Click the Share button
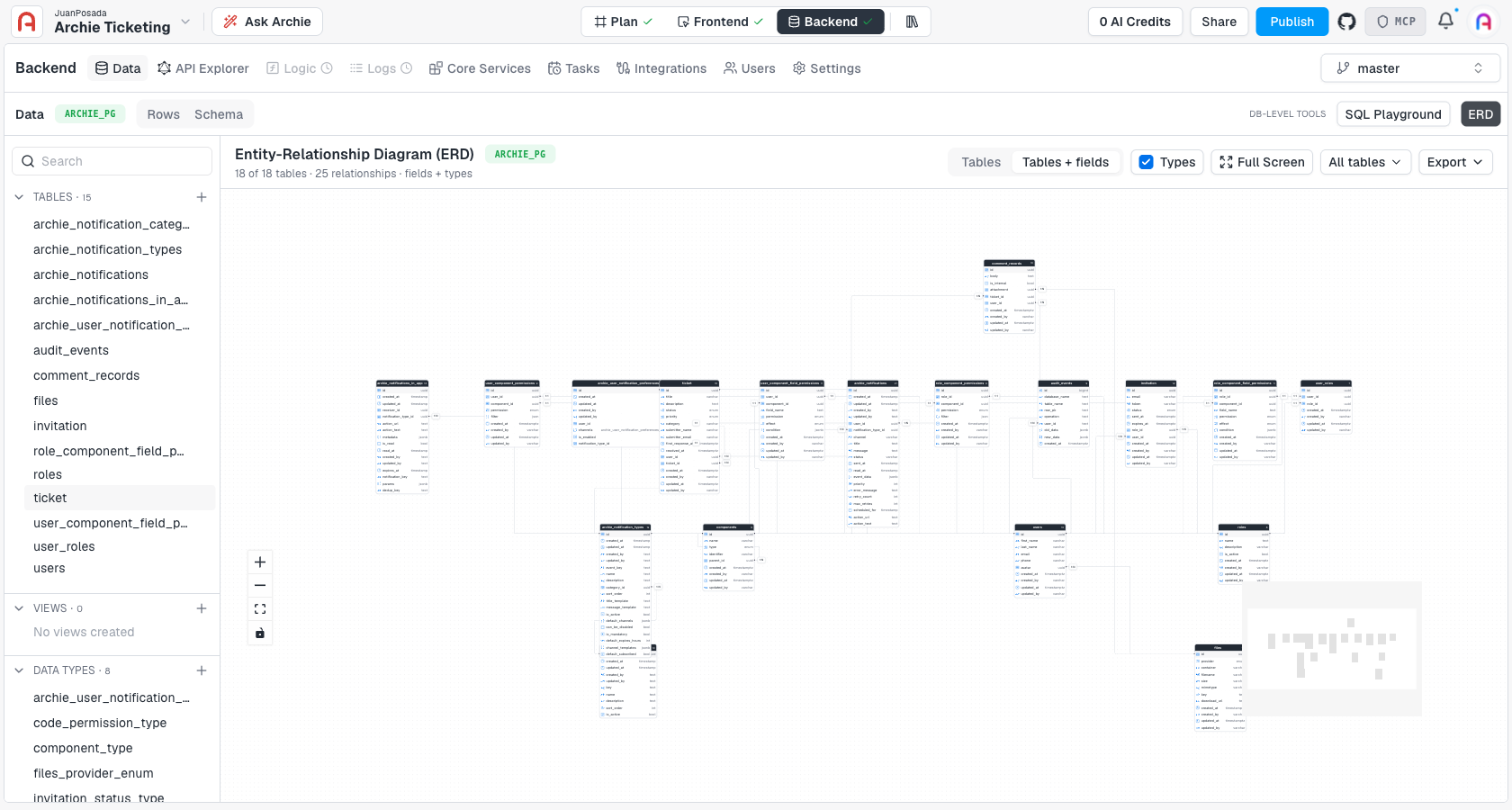 [x=1219, y=22]
